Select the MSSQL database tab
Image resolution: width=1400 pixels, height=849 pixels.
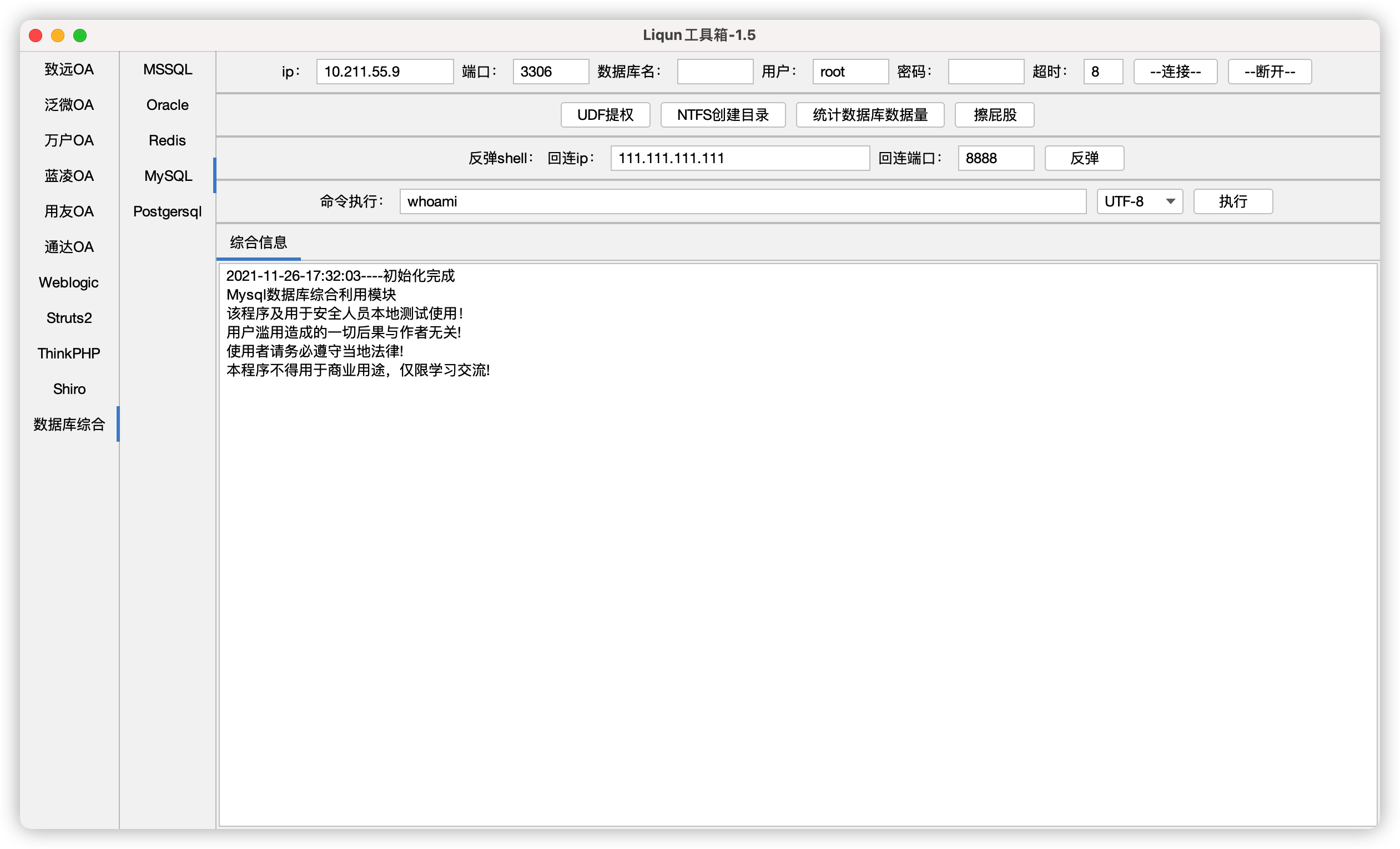tap(168, 69)
